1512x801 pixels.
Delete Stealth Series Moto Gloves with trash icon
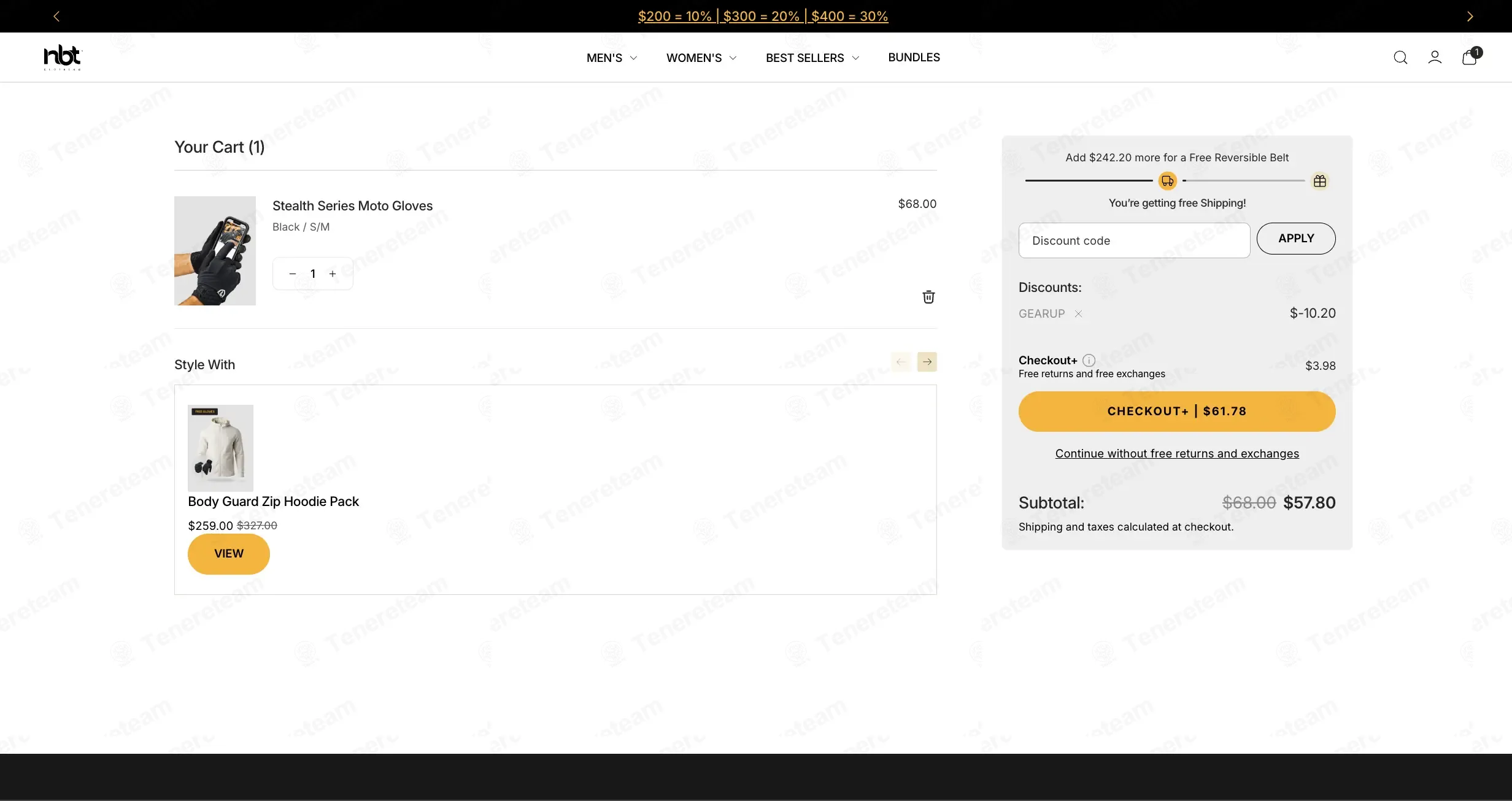[928, 297]
